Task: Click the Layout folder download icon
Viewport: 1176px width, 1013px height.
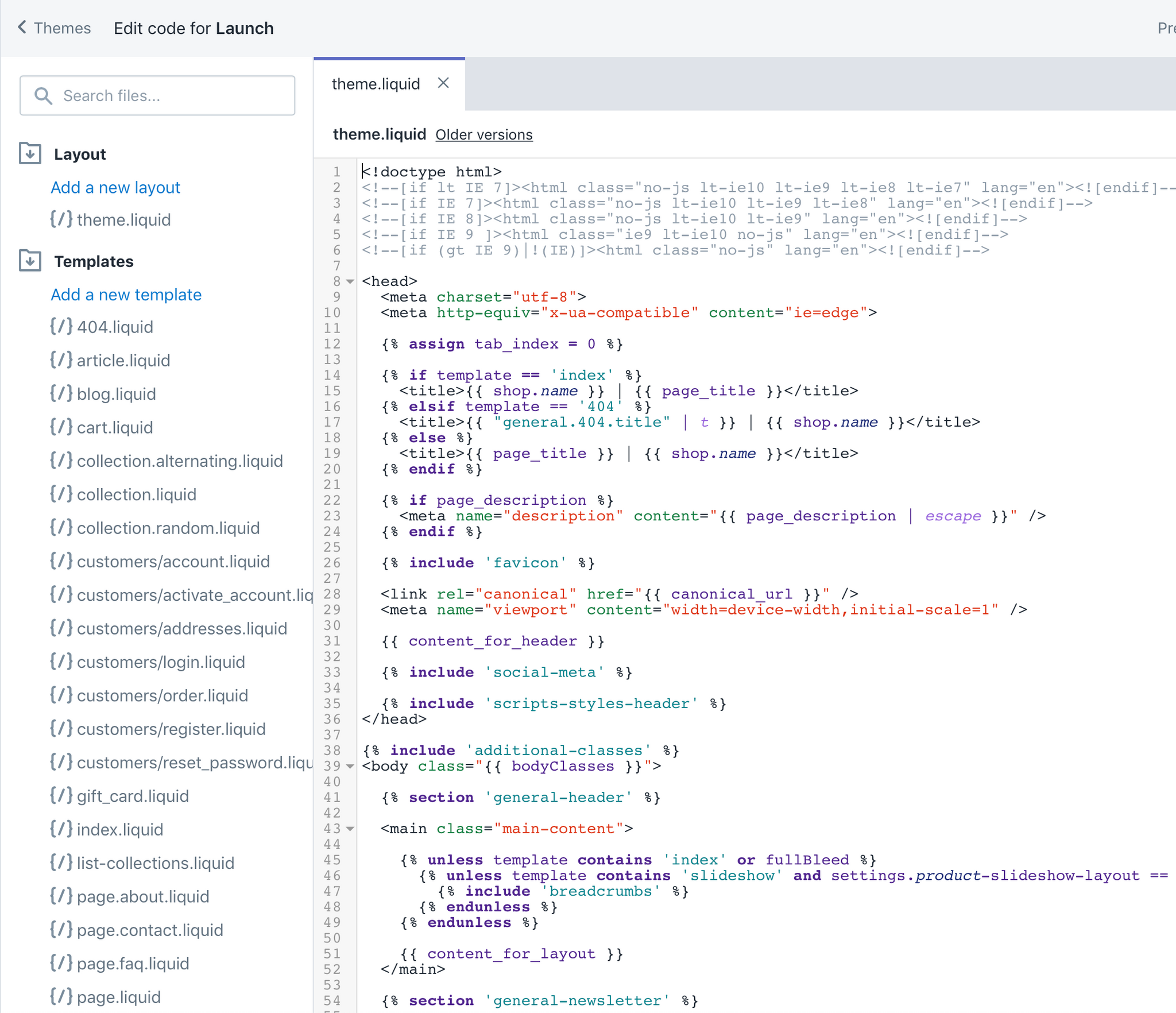Action: pyautogui.click(x=30, y=153)
